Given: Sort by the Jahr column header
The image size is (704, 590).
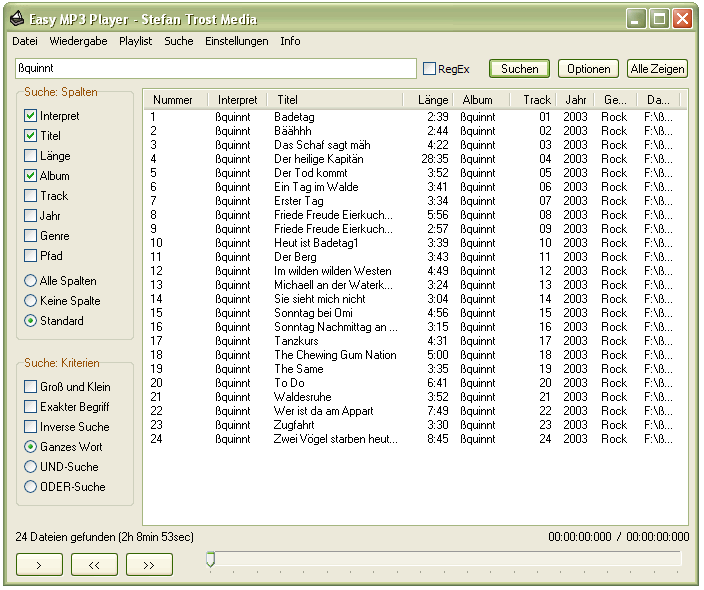Looking at the screenshot, I should (575, 100).
